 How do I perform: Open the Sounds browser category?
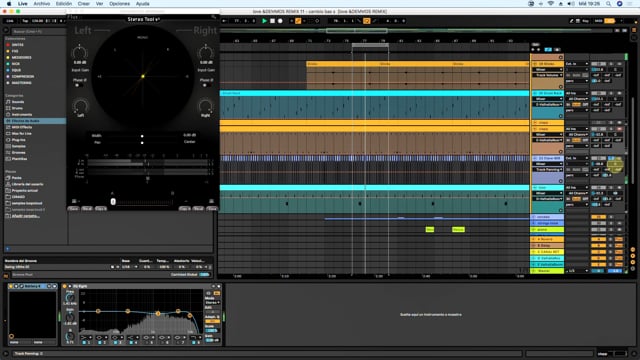(18, 102)
